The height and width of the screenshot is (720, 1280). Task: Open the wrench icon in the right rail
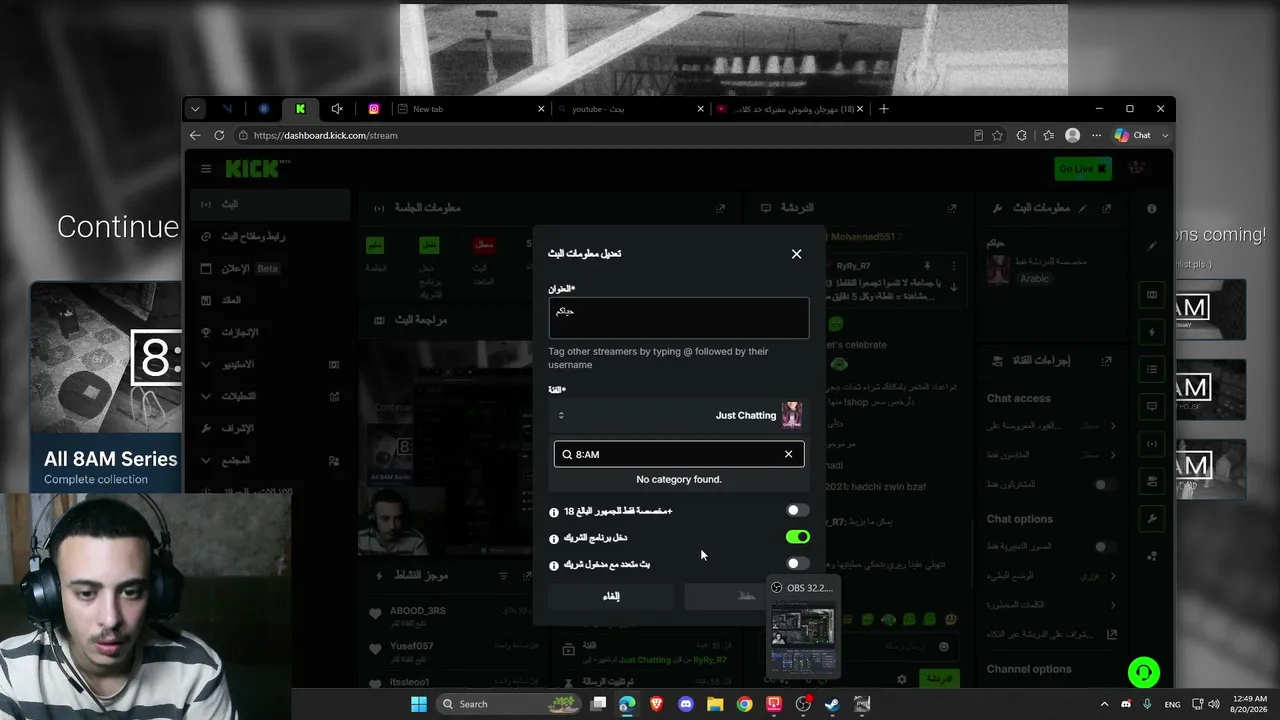pos(1152,519)
